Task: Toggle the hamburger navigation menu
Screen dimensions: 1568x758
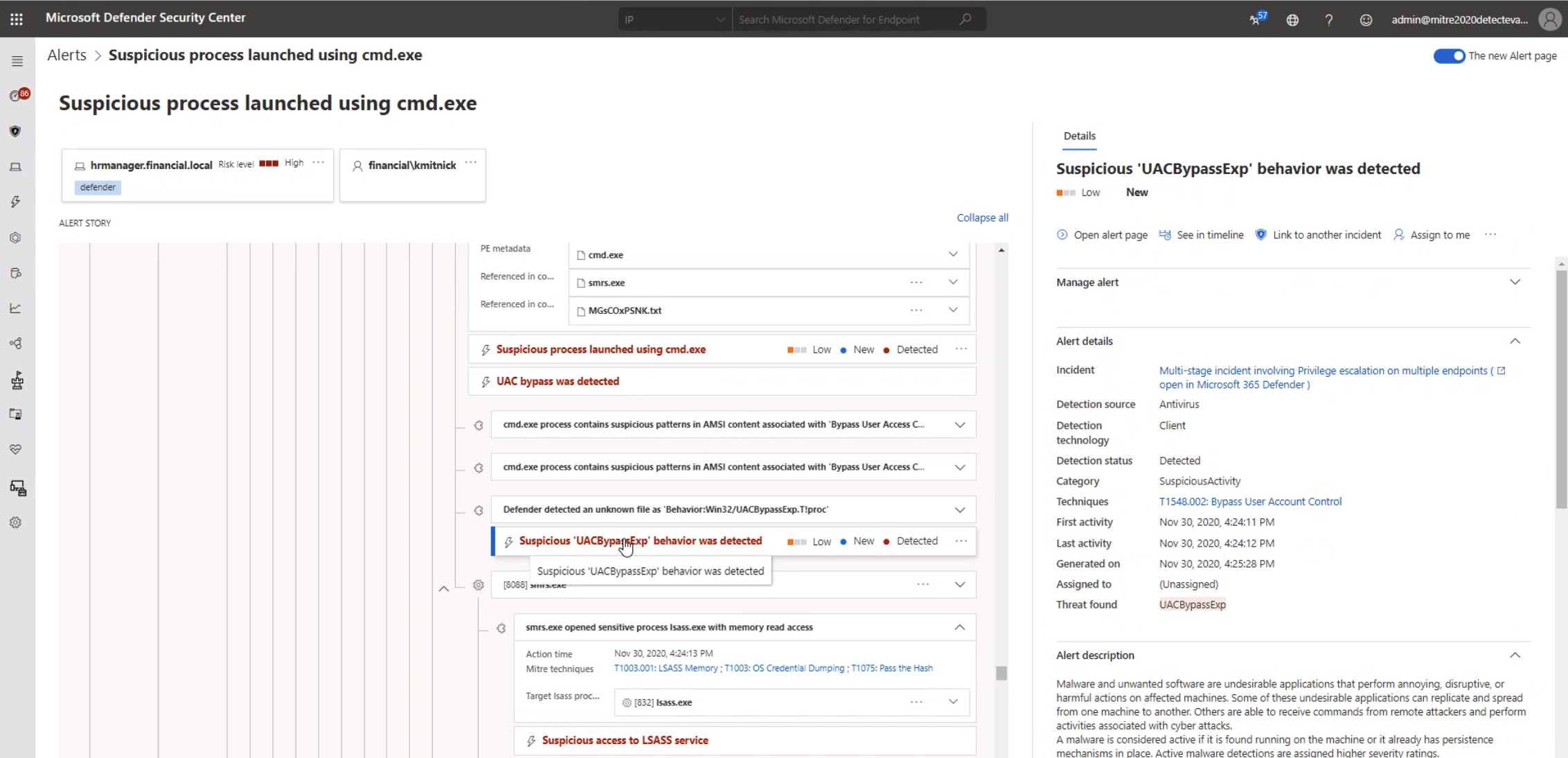Action: click(17, 61)
